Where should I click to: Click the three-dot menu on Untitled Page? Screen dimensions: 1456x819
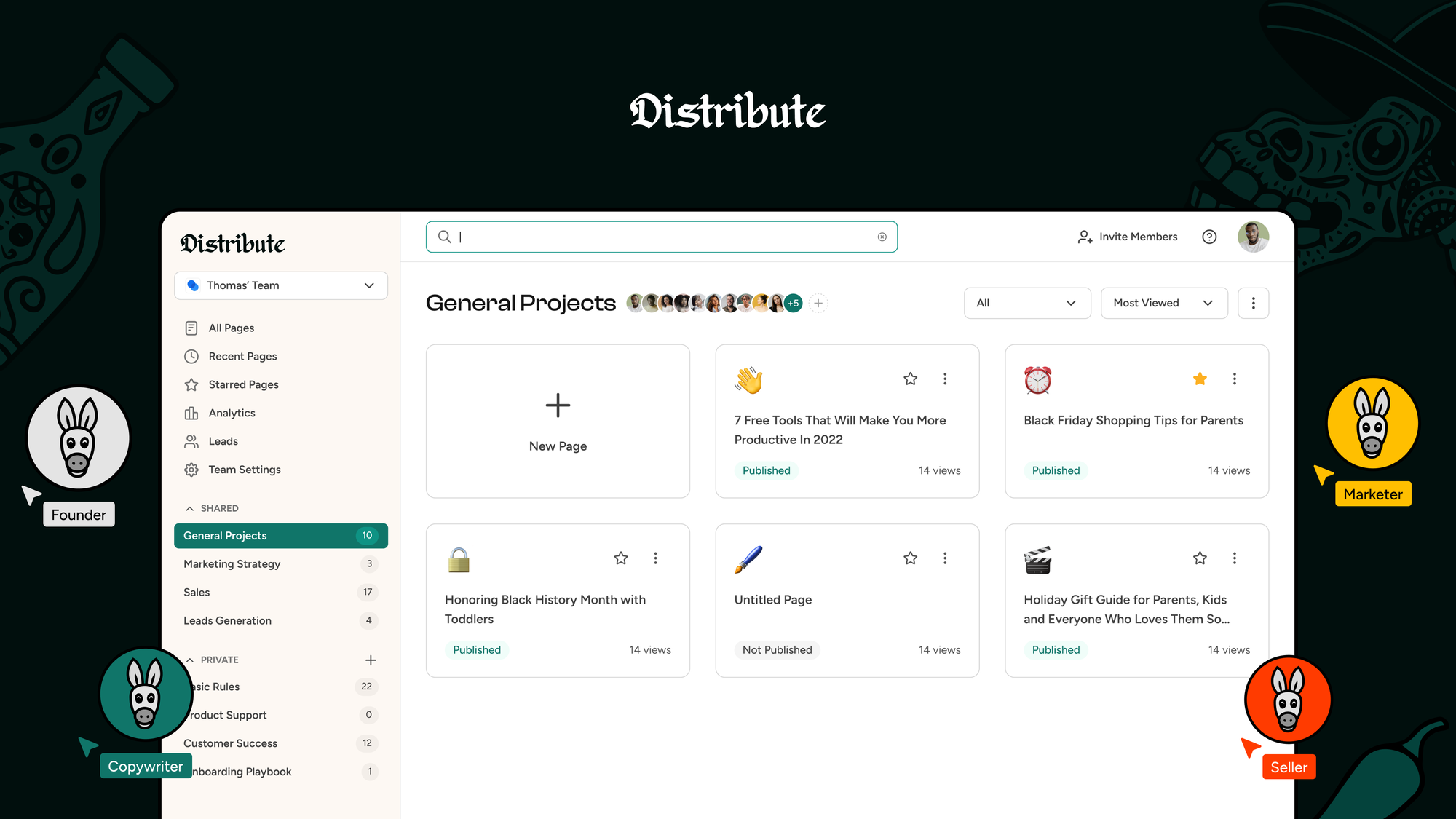click(x=944, y=558)
